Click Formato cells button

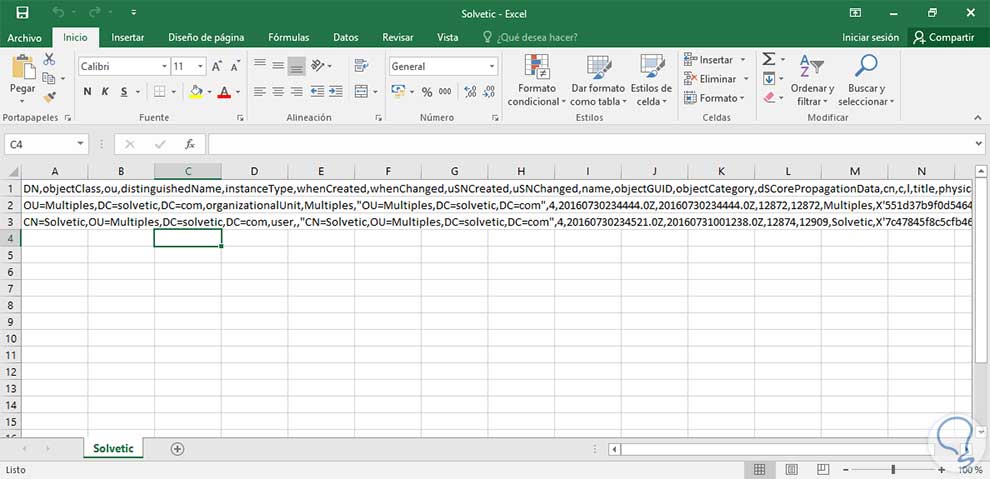pyautogui.click(x=715, y=98)
